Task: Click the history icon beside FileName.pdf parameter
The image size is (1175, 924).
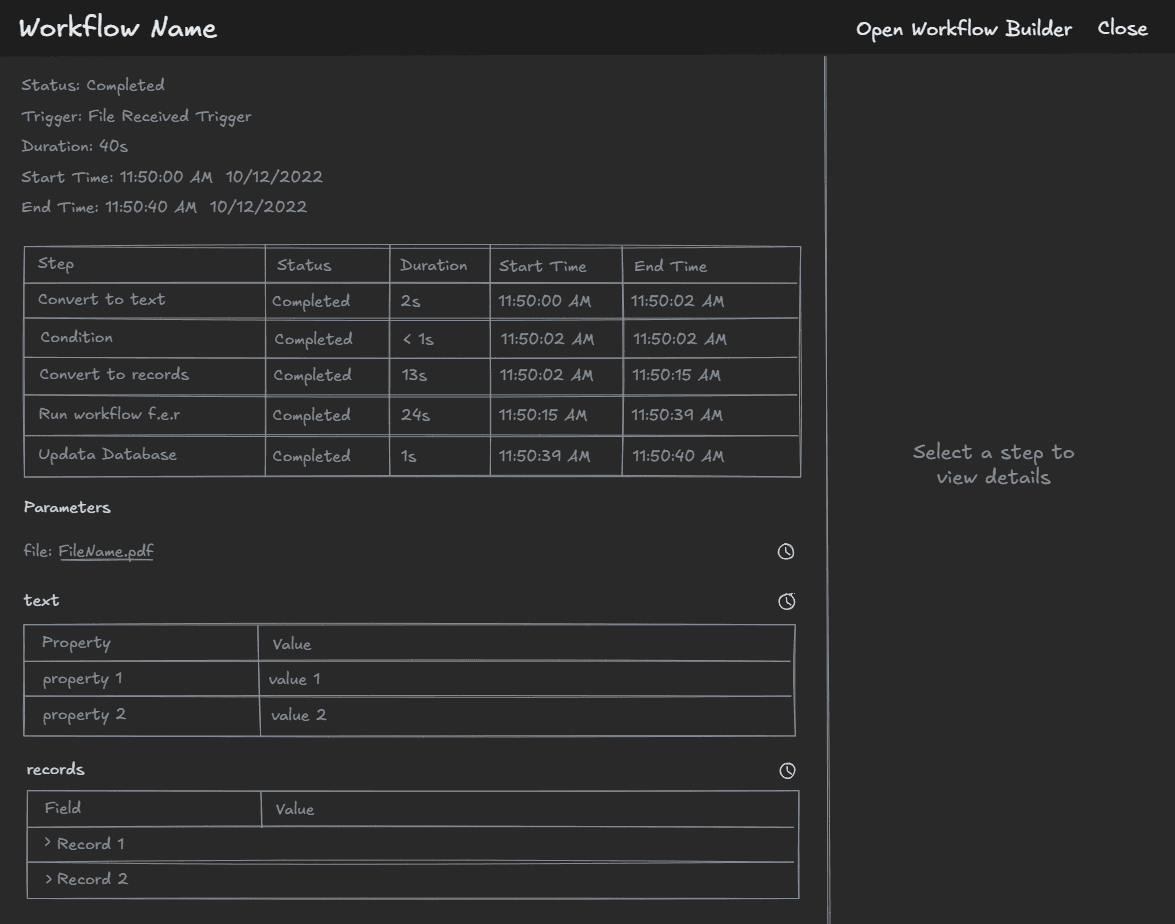Action: [x=786, y=551]
